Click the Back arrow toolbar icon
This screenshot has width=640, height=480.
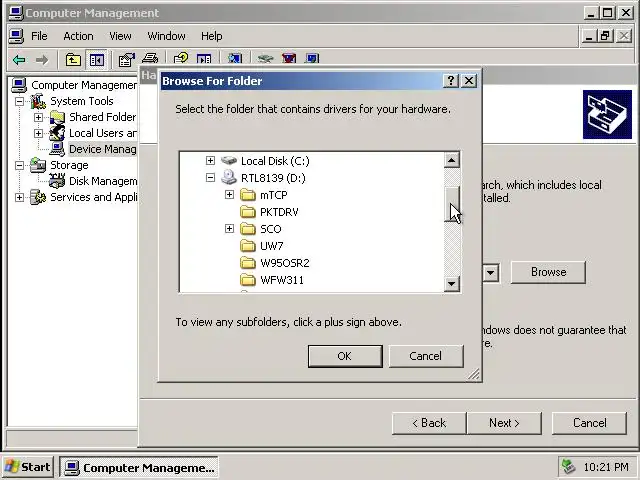pyautogui.click(x=19, y=60)
